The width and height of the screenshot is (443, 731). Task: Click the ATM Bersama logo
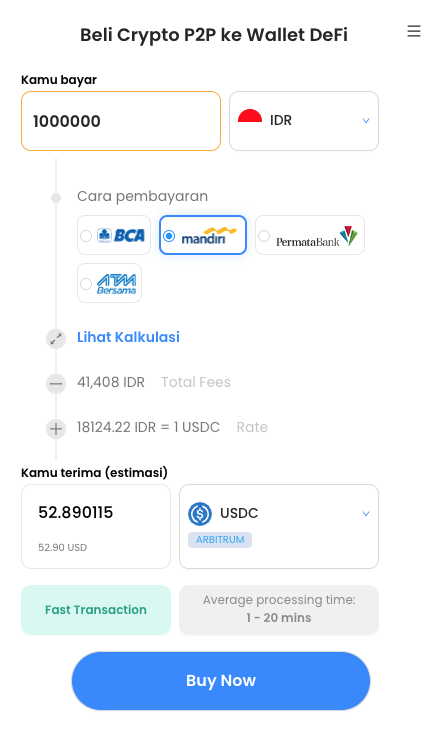pyautogui.click(x=117, y=284)
